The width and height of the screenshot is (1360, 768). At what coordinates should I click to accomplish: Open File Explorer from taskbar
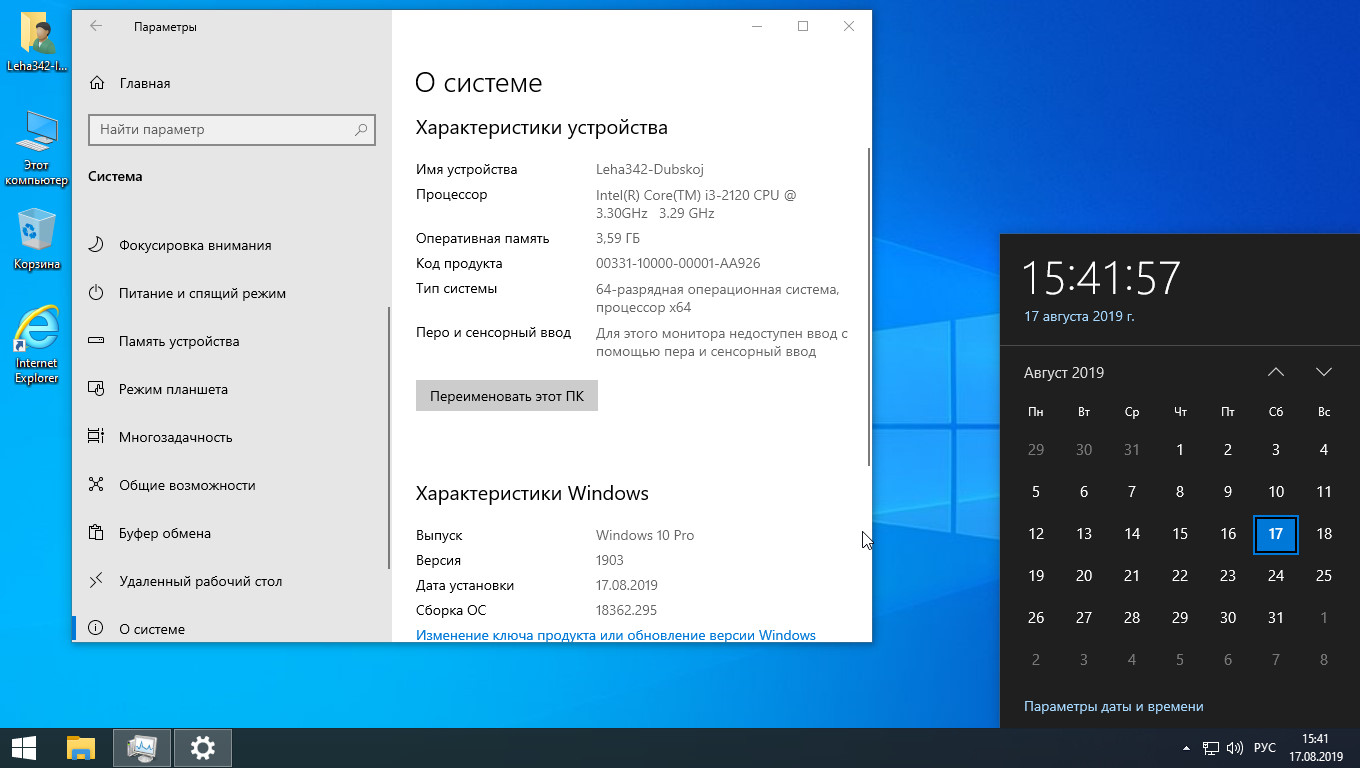click(80, 748)
